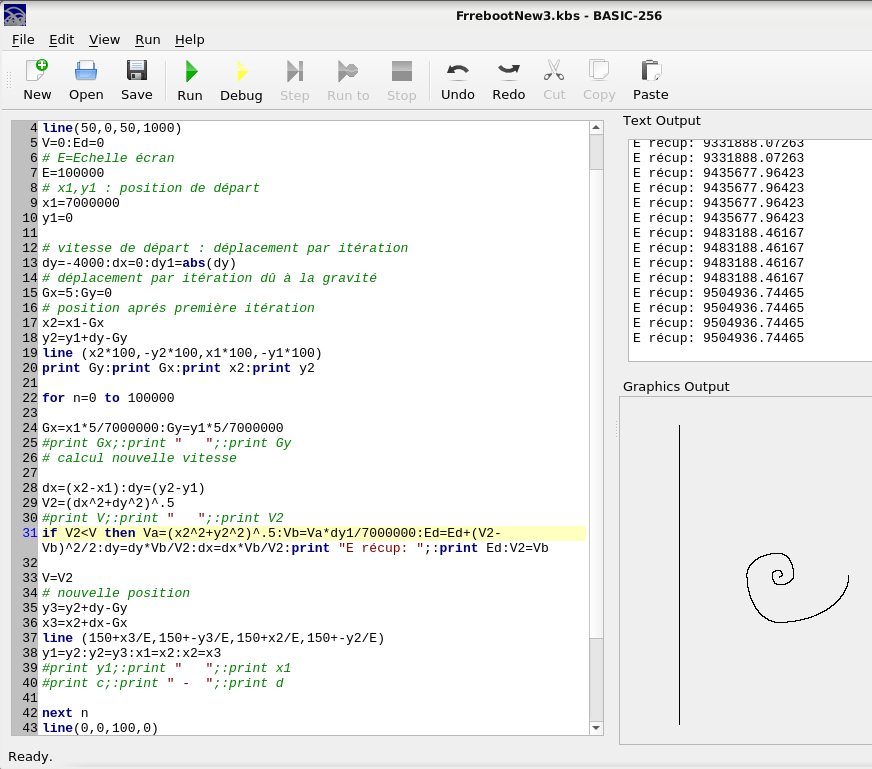Paste clipboard contents via toolbar
Viewport: 872px width, 769px height.
click(x=650, y=80)
